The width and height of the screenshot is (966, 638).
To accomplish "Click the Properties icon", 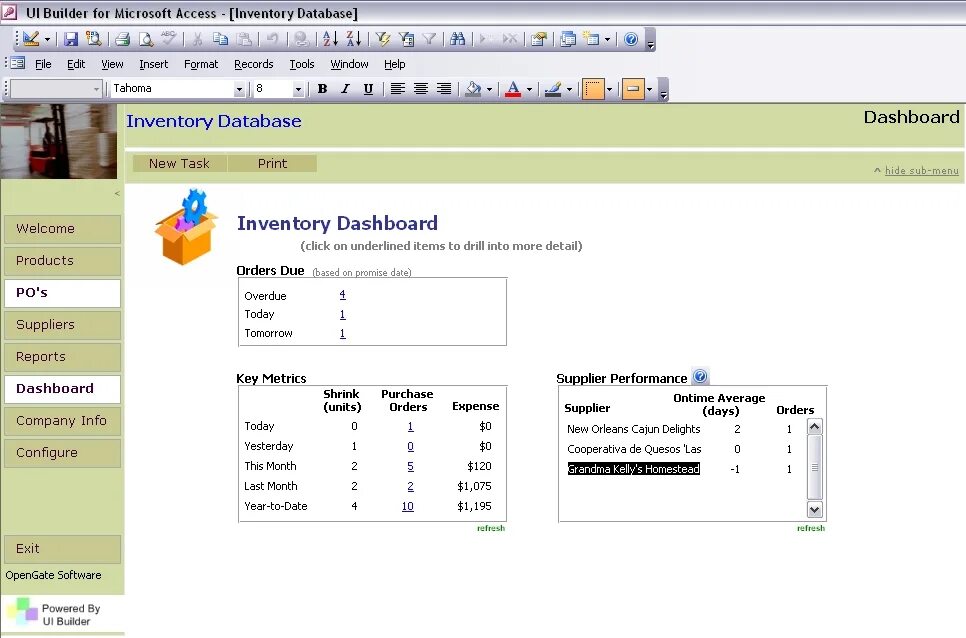I will pyautogui.click(x=538, y=39).
